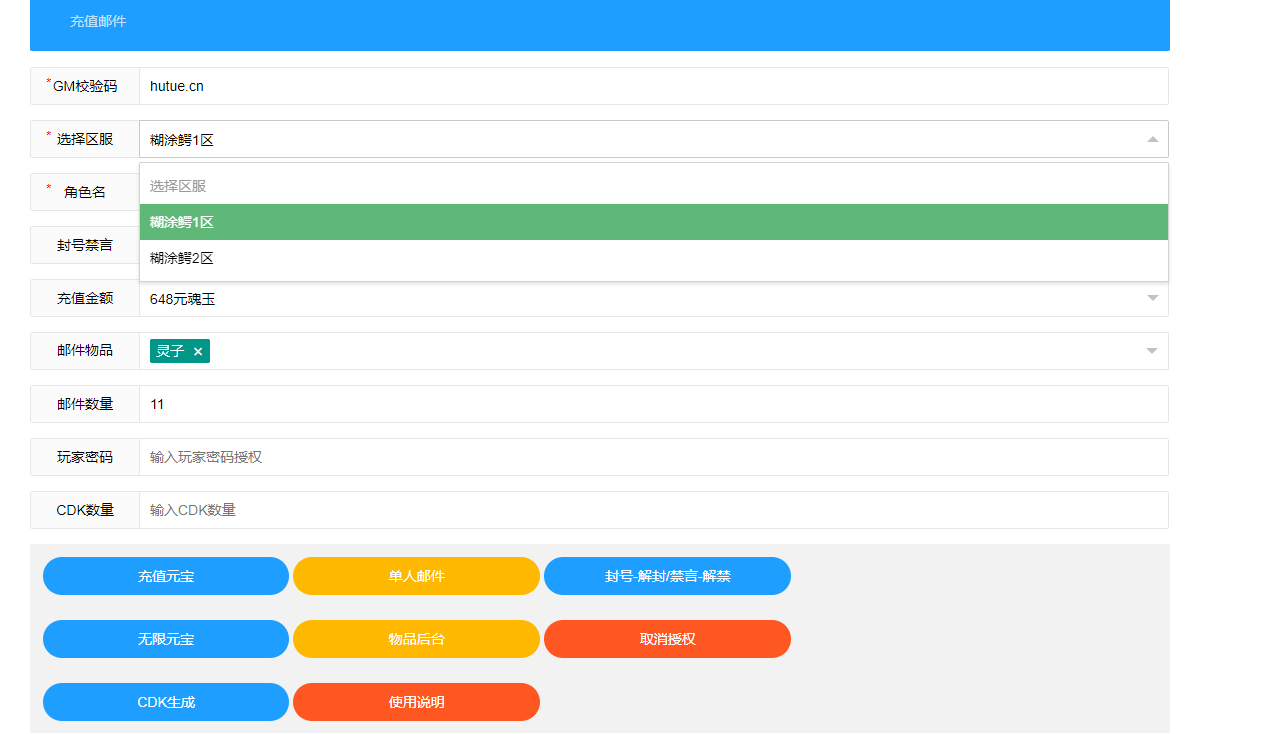Open the 物品后台 button
This screenshot has height=734, width=1273.
click(416, 639)
